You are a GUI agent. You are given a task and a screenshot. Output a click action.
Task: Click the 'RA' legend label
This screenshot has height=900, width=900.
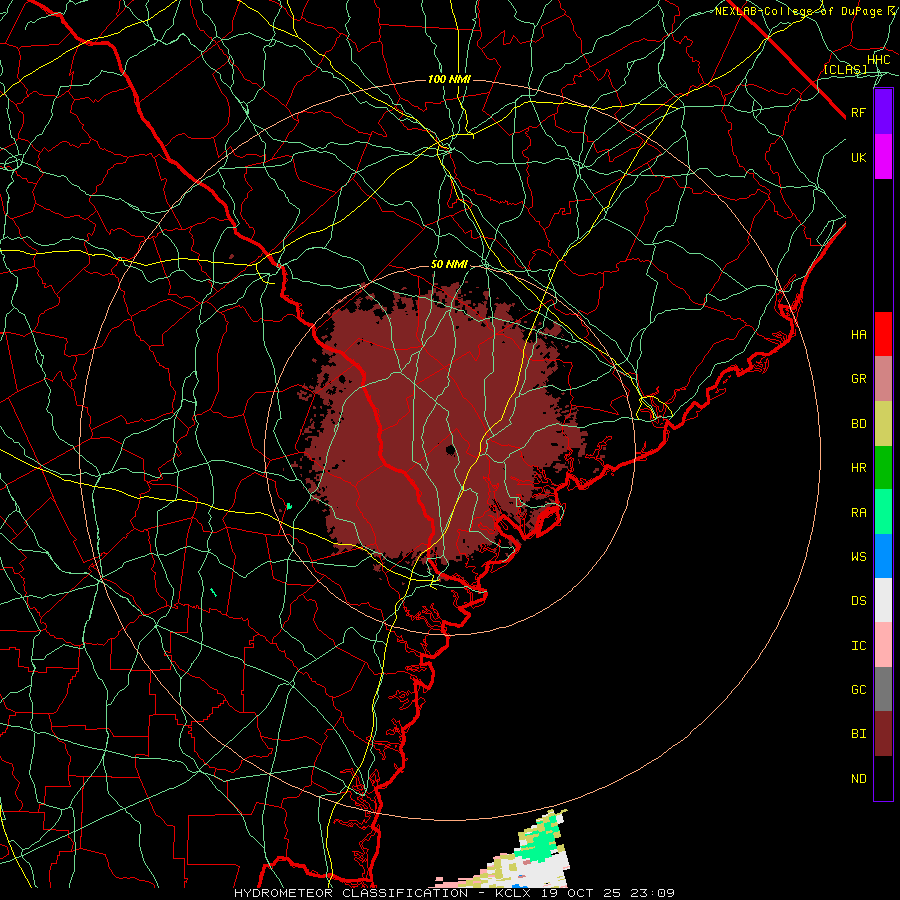[x=858, y=513]
